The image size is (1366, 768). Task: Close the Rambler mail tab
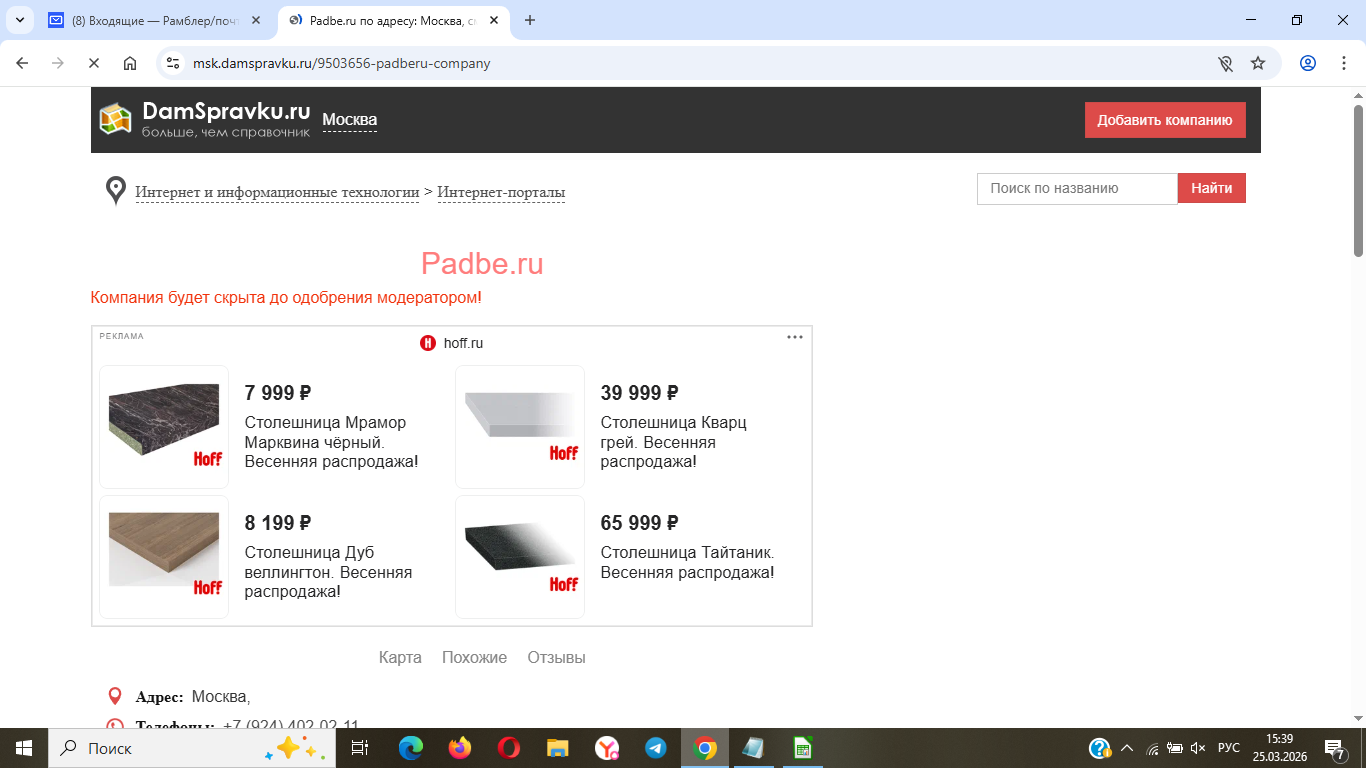click(x=256, y=20)
